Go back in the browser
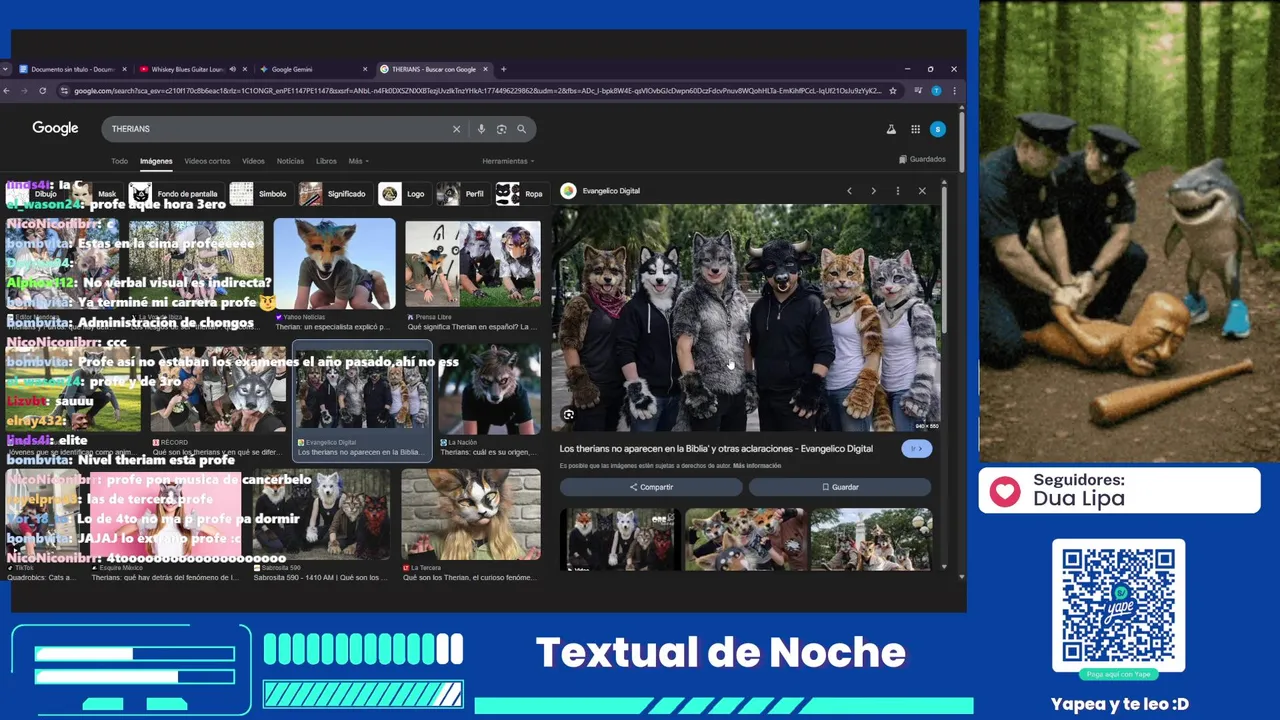Screen dimensions: 1280x720 click(x=7, y=90)
